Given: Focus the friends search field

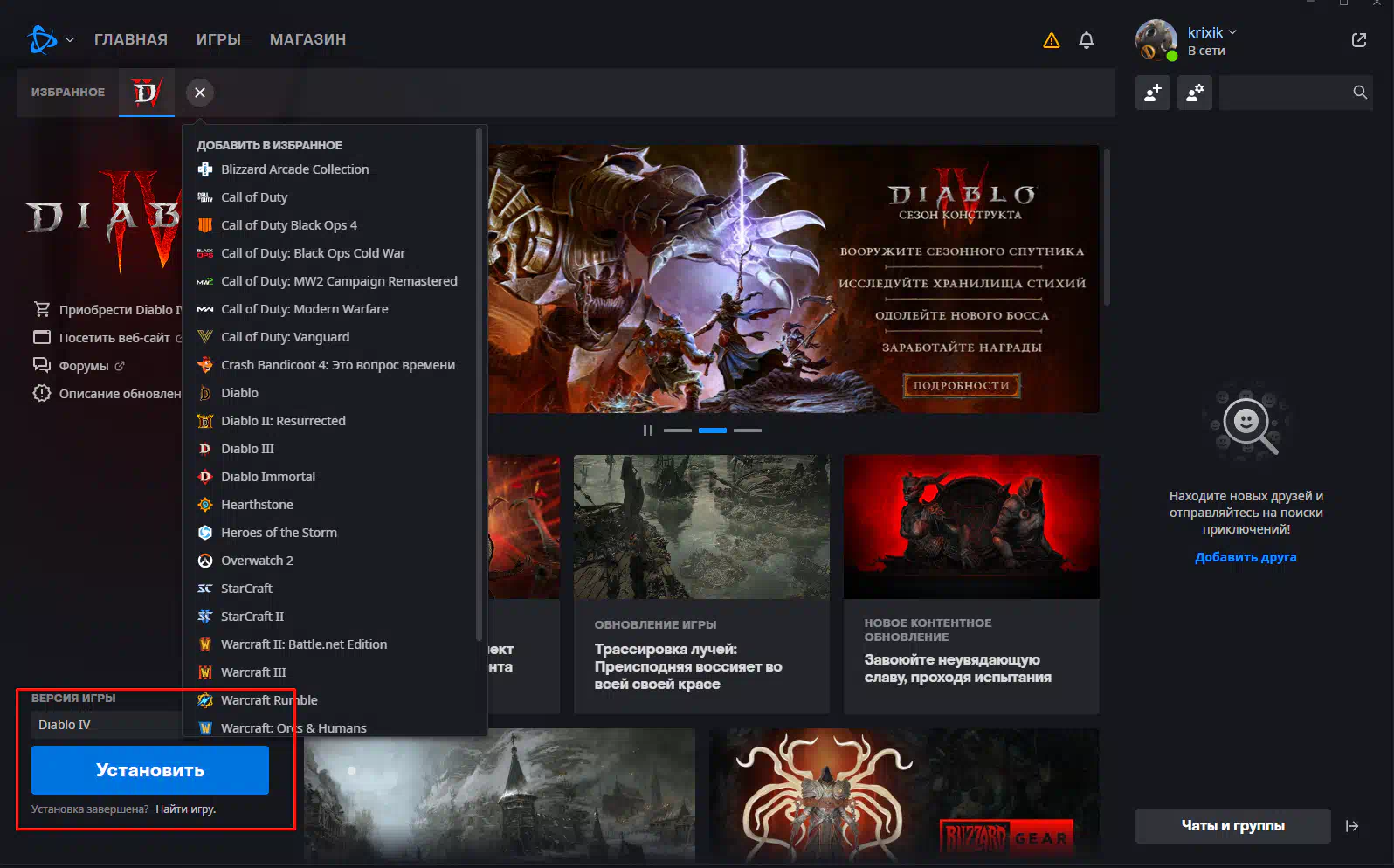Looking at the screenshot, I should tap(1296, 93).
